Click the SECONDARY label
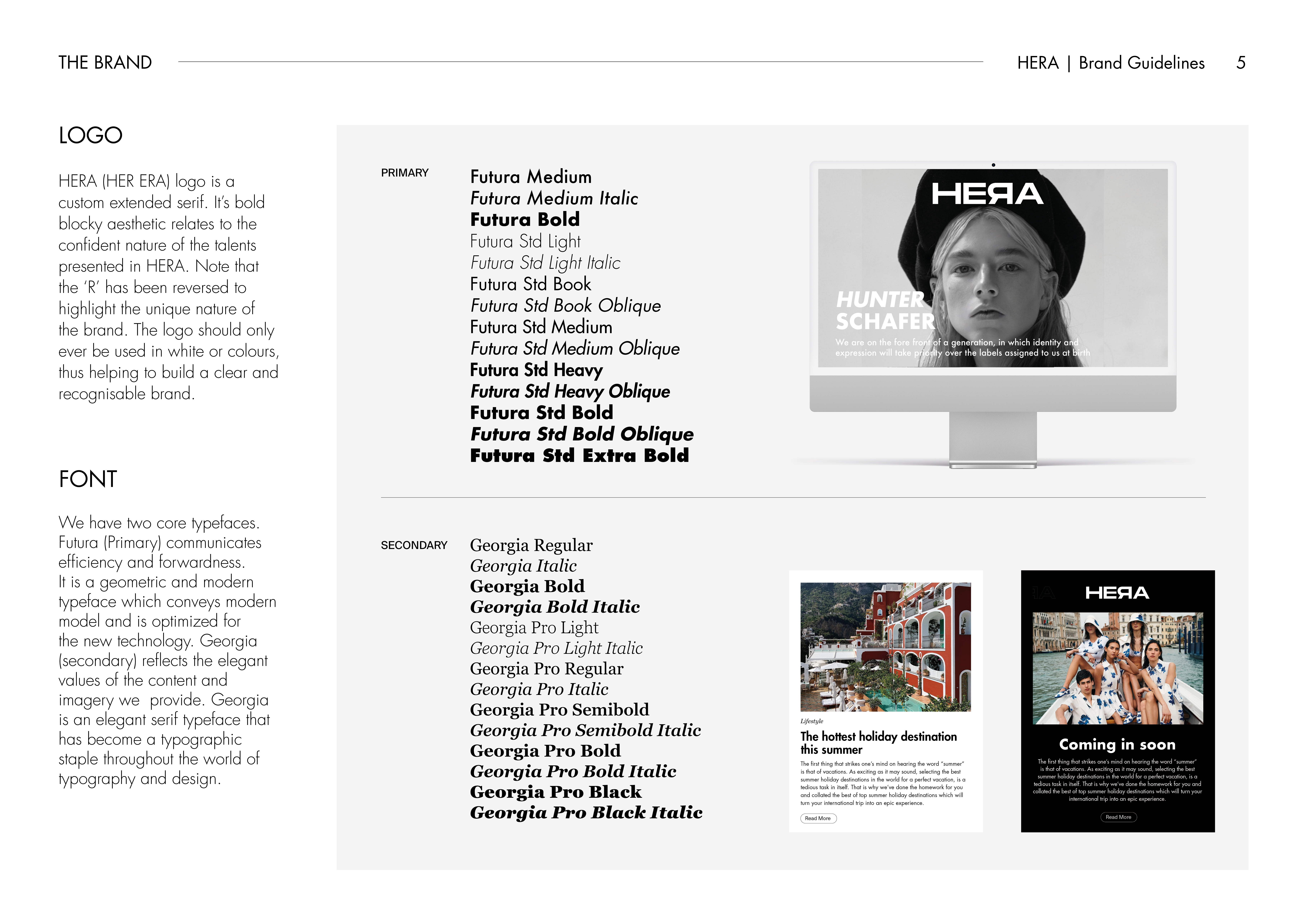 pyautogui.click(x=414, y=546)
